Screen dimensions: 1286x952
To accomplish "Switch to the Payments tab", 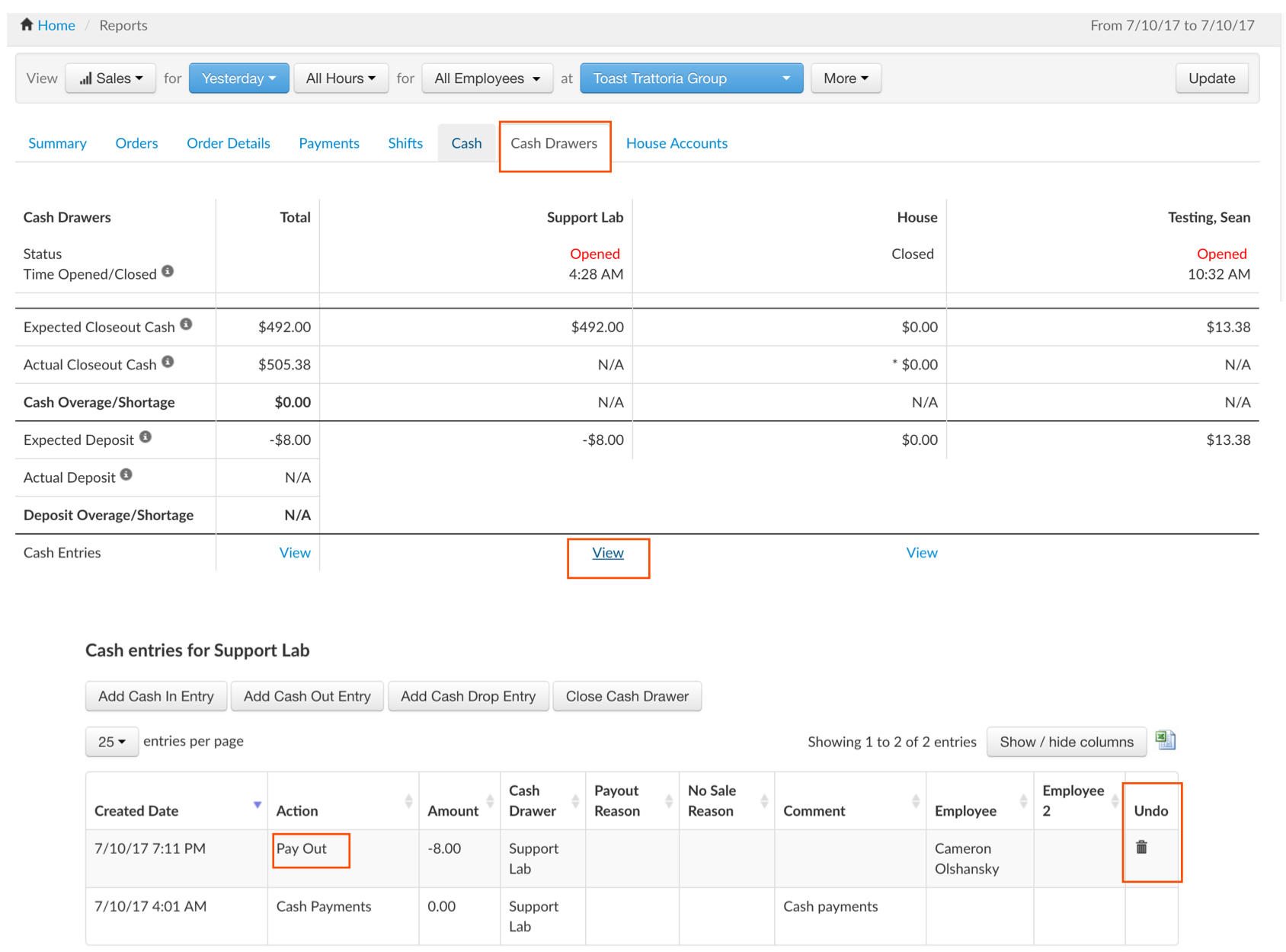I will click(328, 143).
